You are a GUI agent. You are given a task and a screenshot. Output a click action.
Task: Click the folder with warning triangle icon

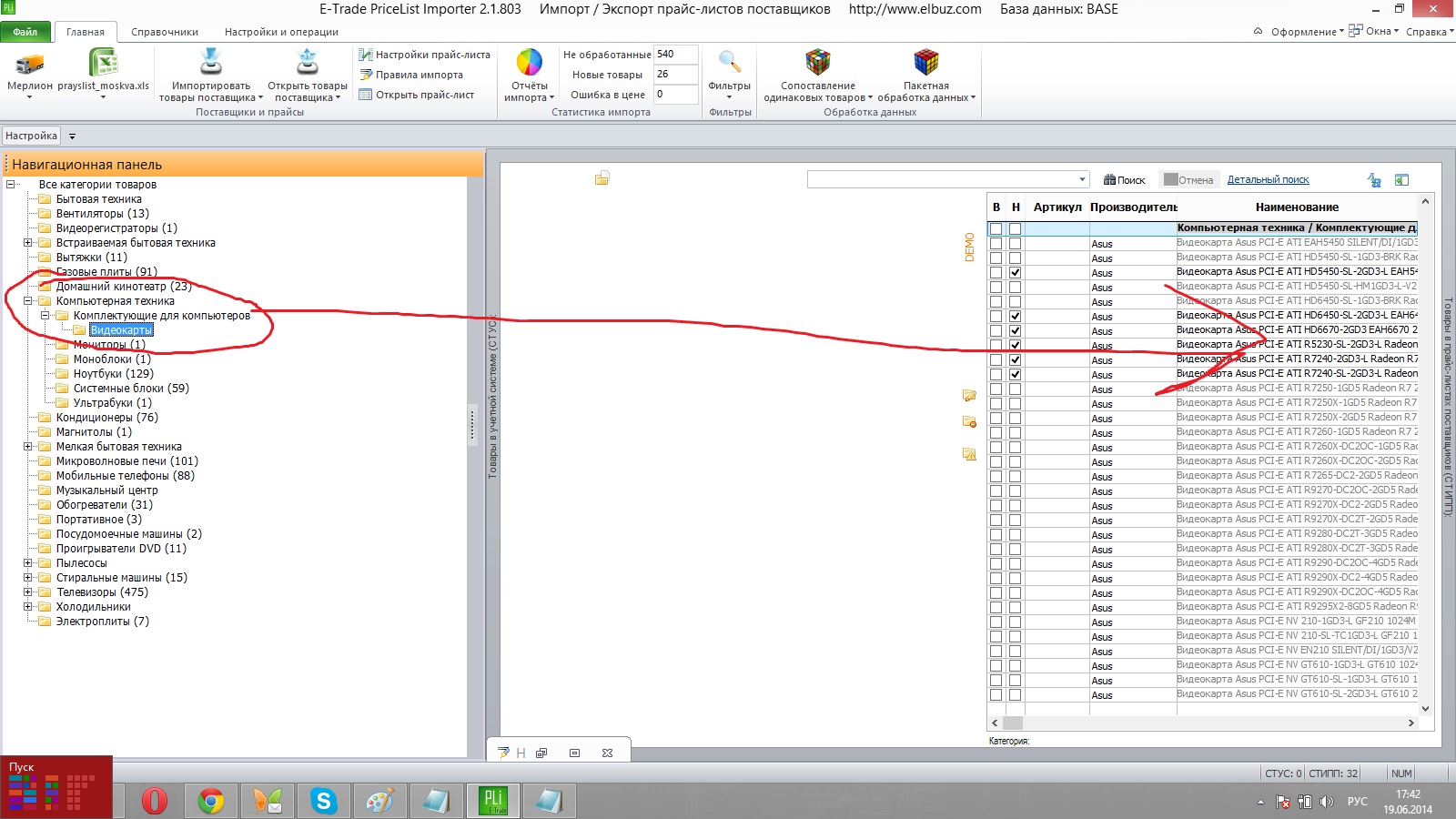pos(969,454)
